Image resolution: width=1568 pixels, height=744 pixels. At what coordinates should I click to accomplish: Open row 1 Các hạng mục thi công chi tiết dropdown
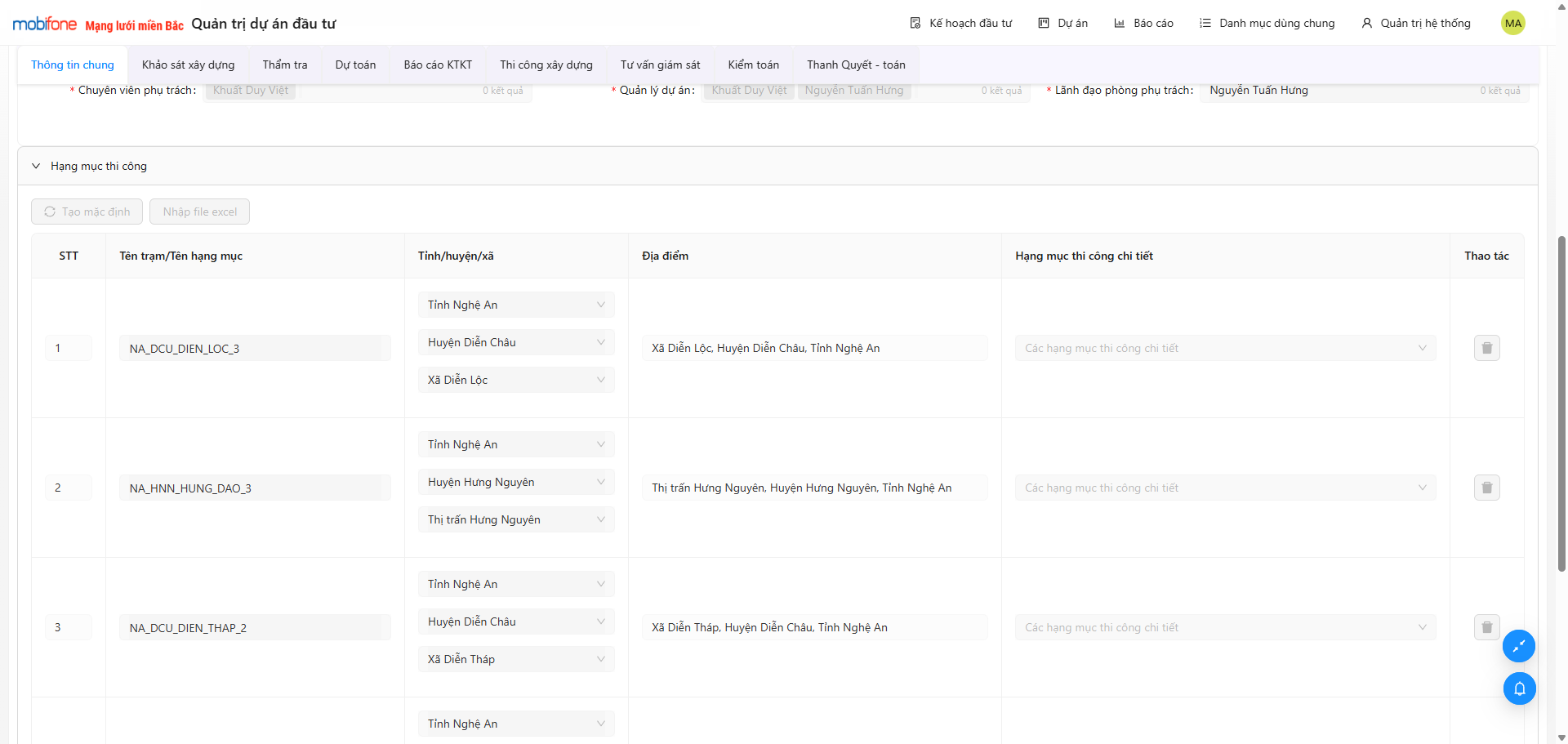1224,348
